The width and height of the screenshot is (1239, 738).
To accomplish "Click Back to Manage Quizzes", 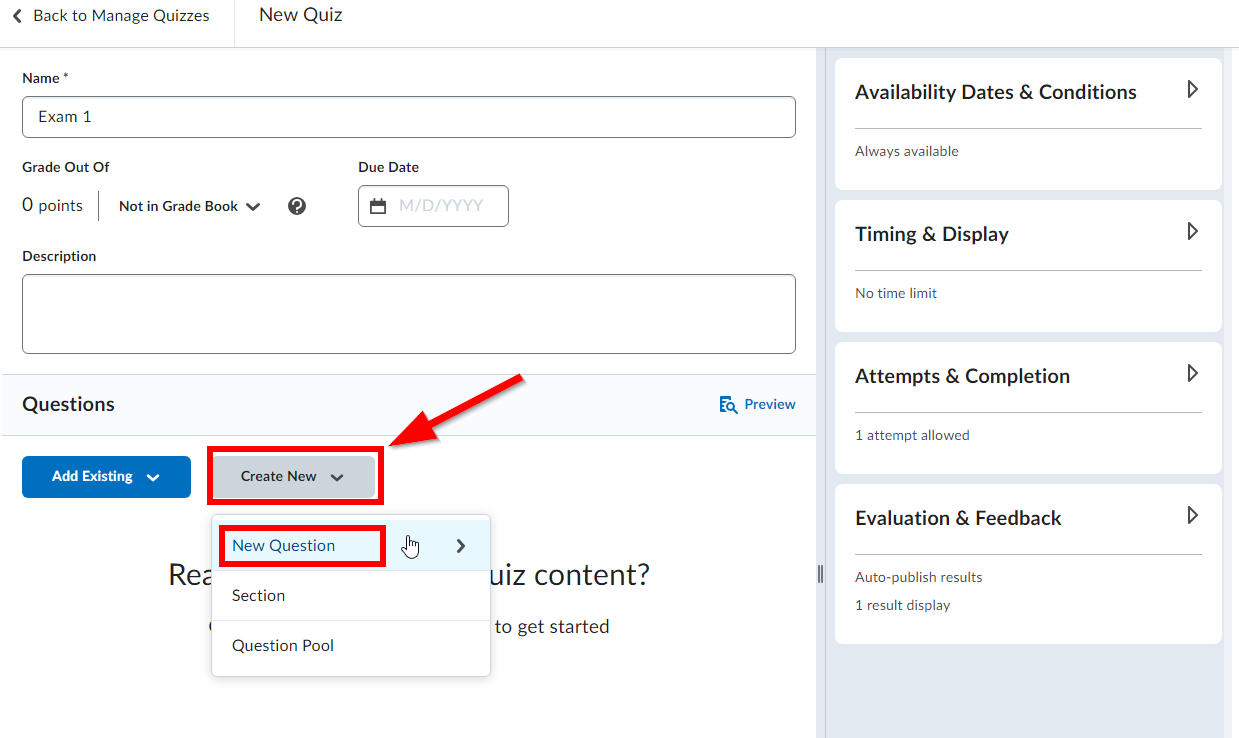I will tap(120, 15).
